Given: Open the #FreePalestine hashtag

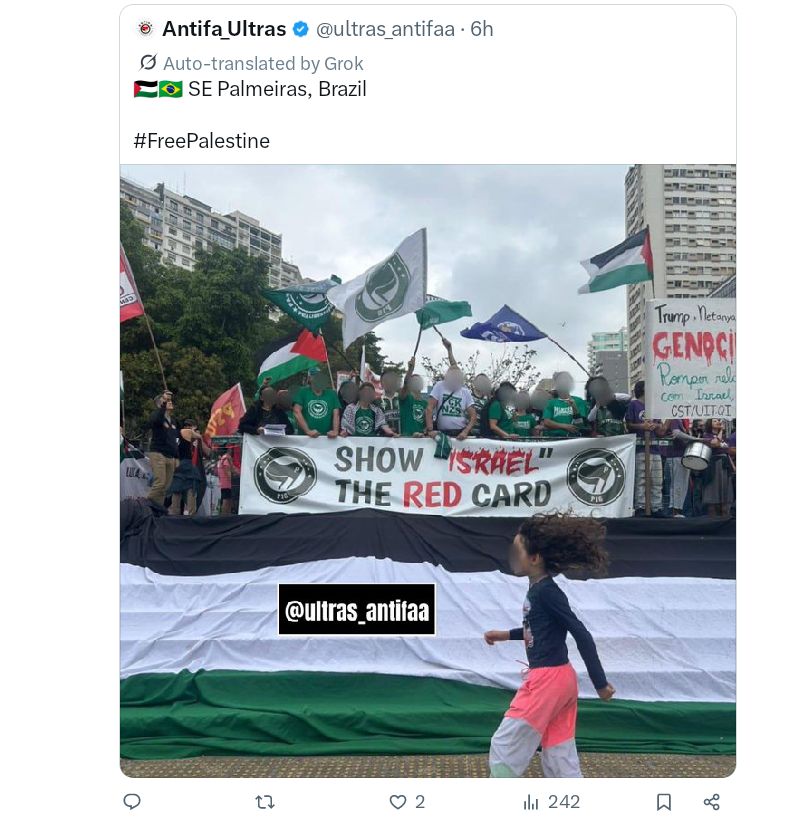Looking at the screenshot, I should coord(202,141).
